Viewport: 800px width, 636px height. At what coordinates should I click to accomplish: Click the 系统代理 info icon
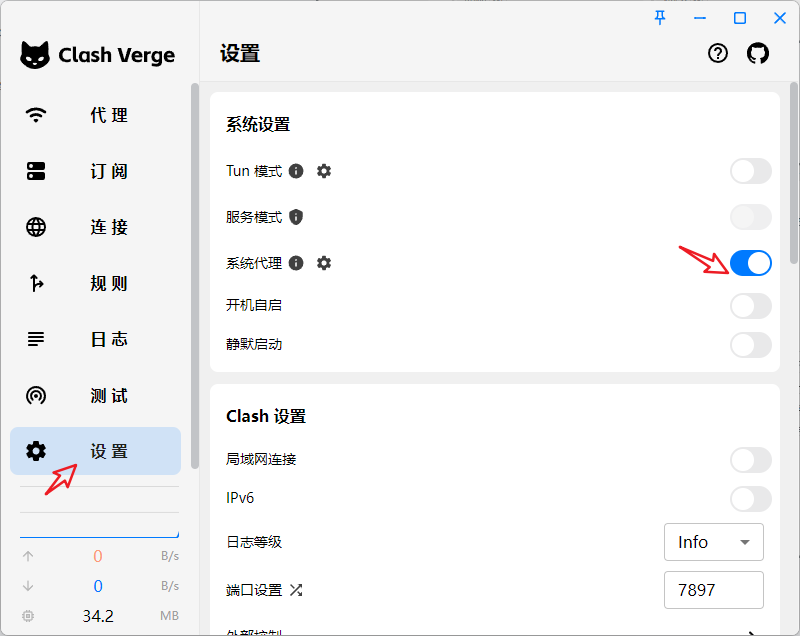click(296, 263)
